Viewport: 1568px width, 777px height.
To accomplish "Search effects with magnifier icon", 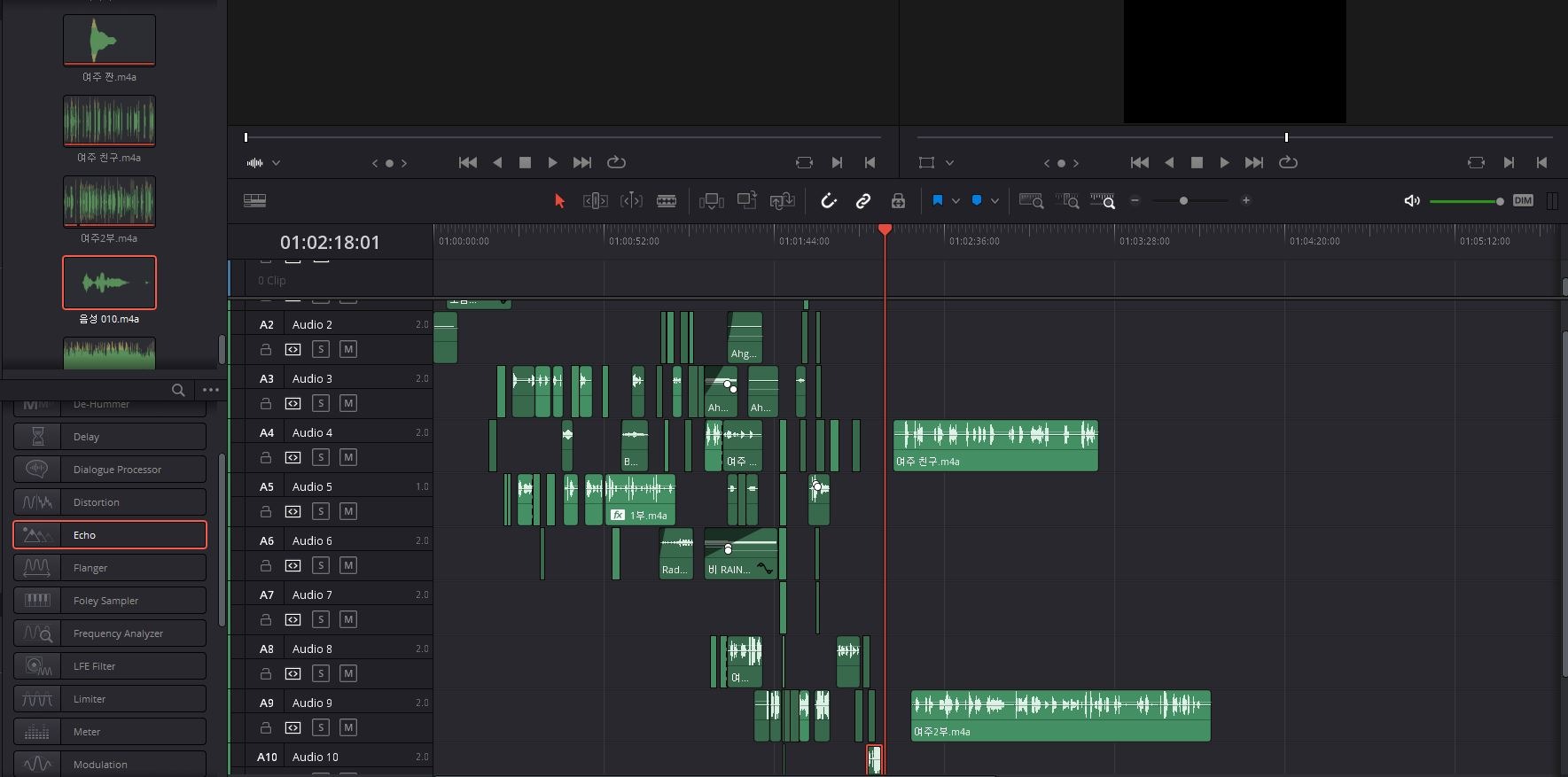I will click(178, 390).
